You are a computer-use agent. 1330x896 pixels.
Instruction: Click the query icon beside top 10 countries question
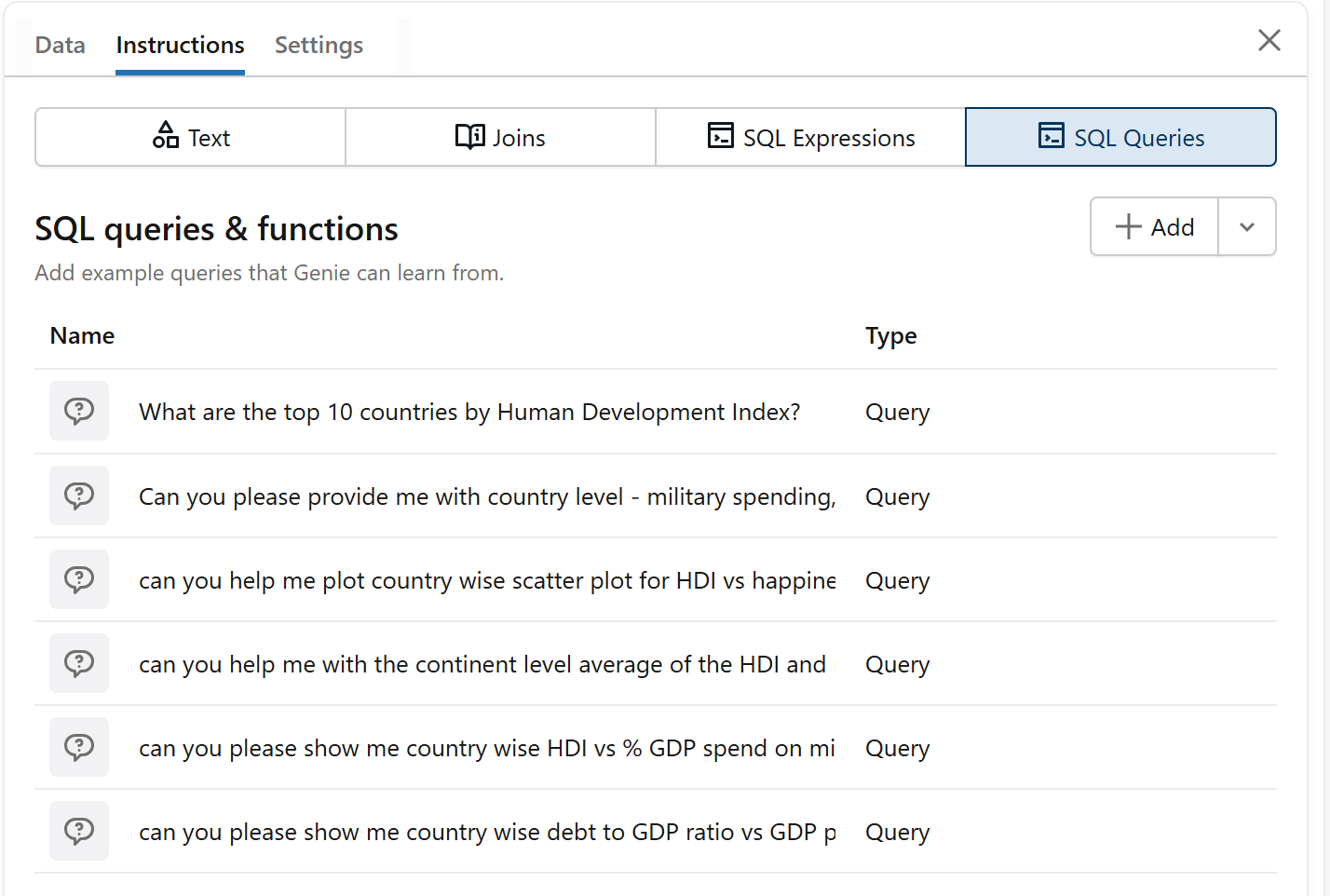click(x=79, y=411)
